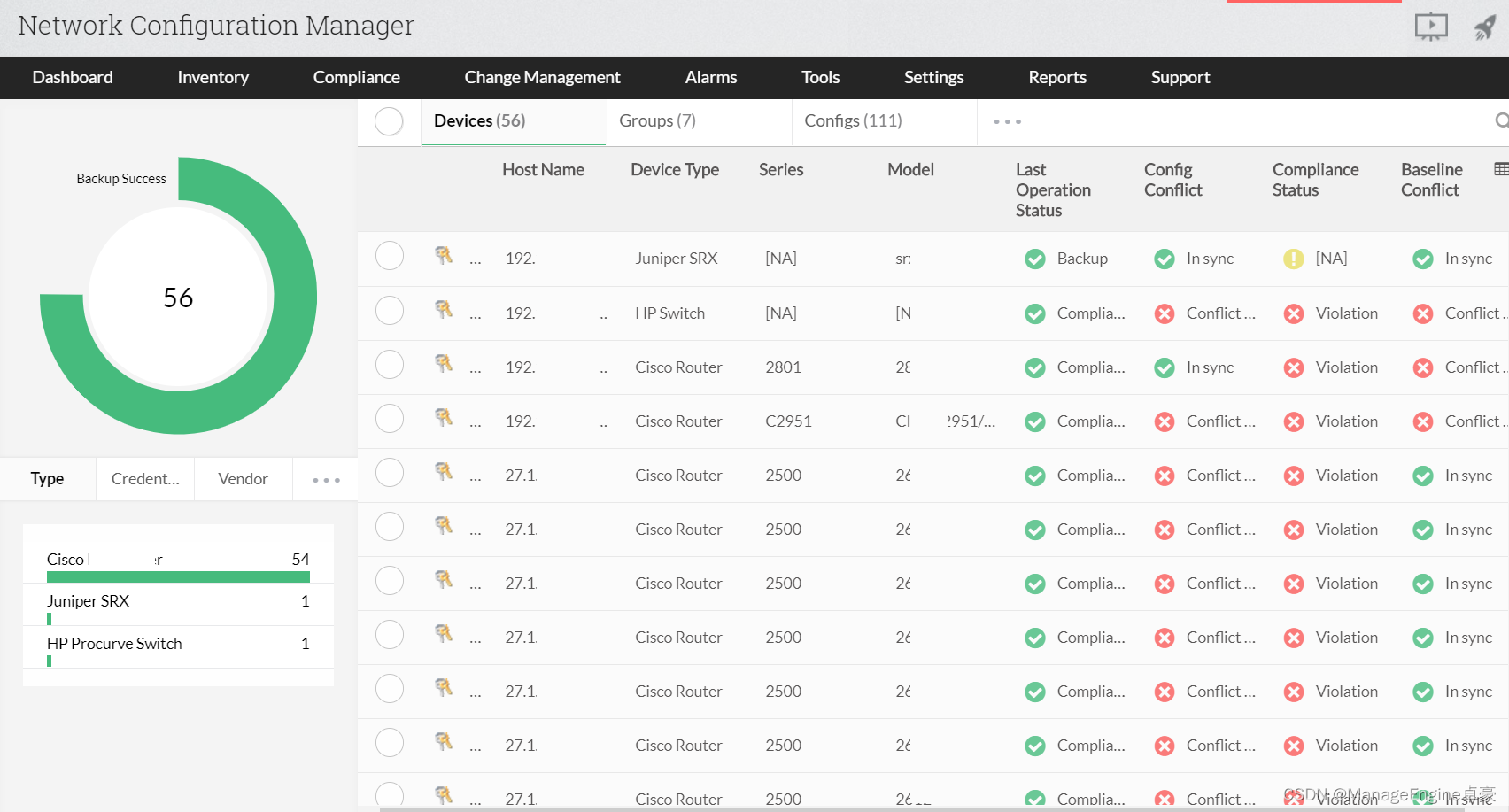Click red config conflict icon in C2951 row
The image size is (1509, 812).
coord(1165,421)
